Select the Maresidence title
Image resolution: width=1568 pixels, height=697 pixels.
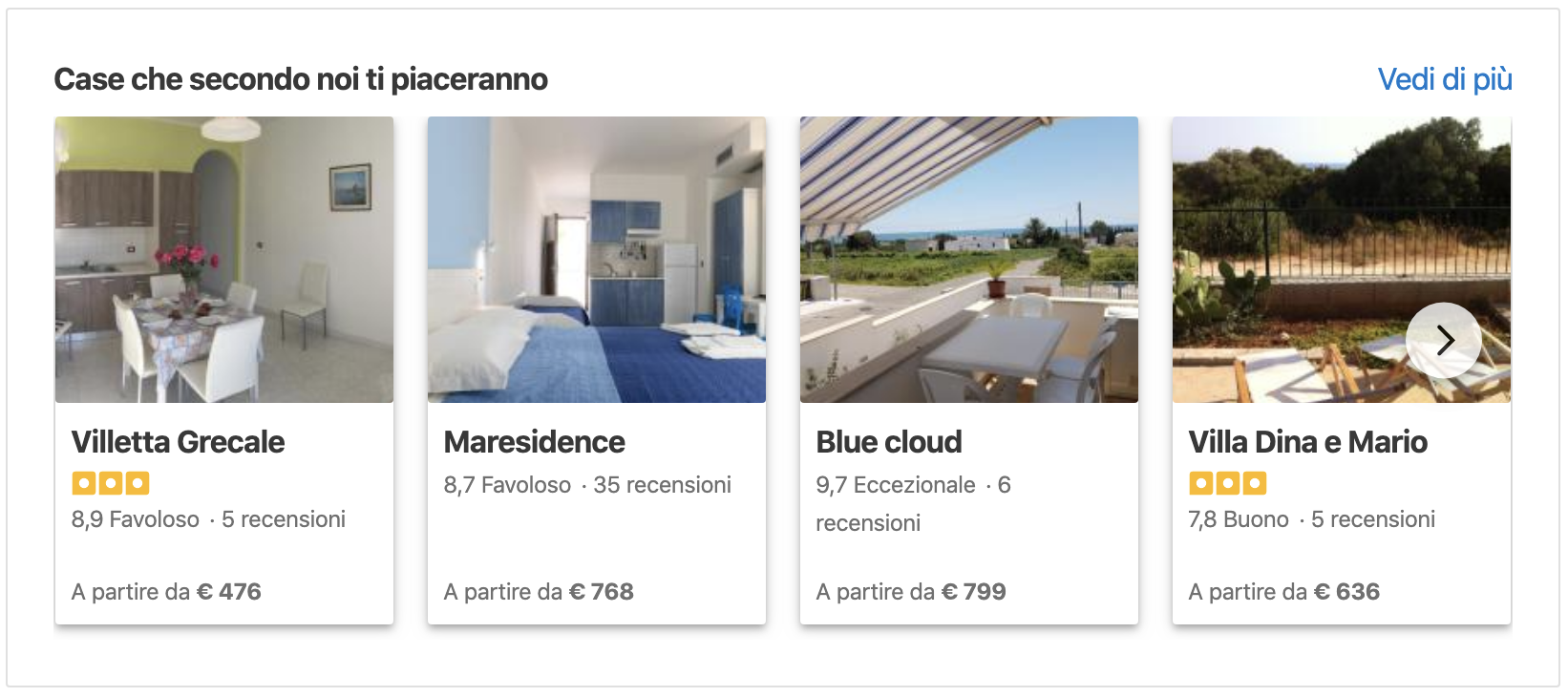(x=535, y=442)
